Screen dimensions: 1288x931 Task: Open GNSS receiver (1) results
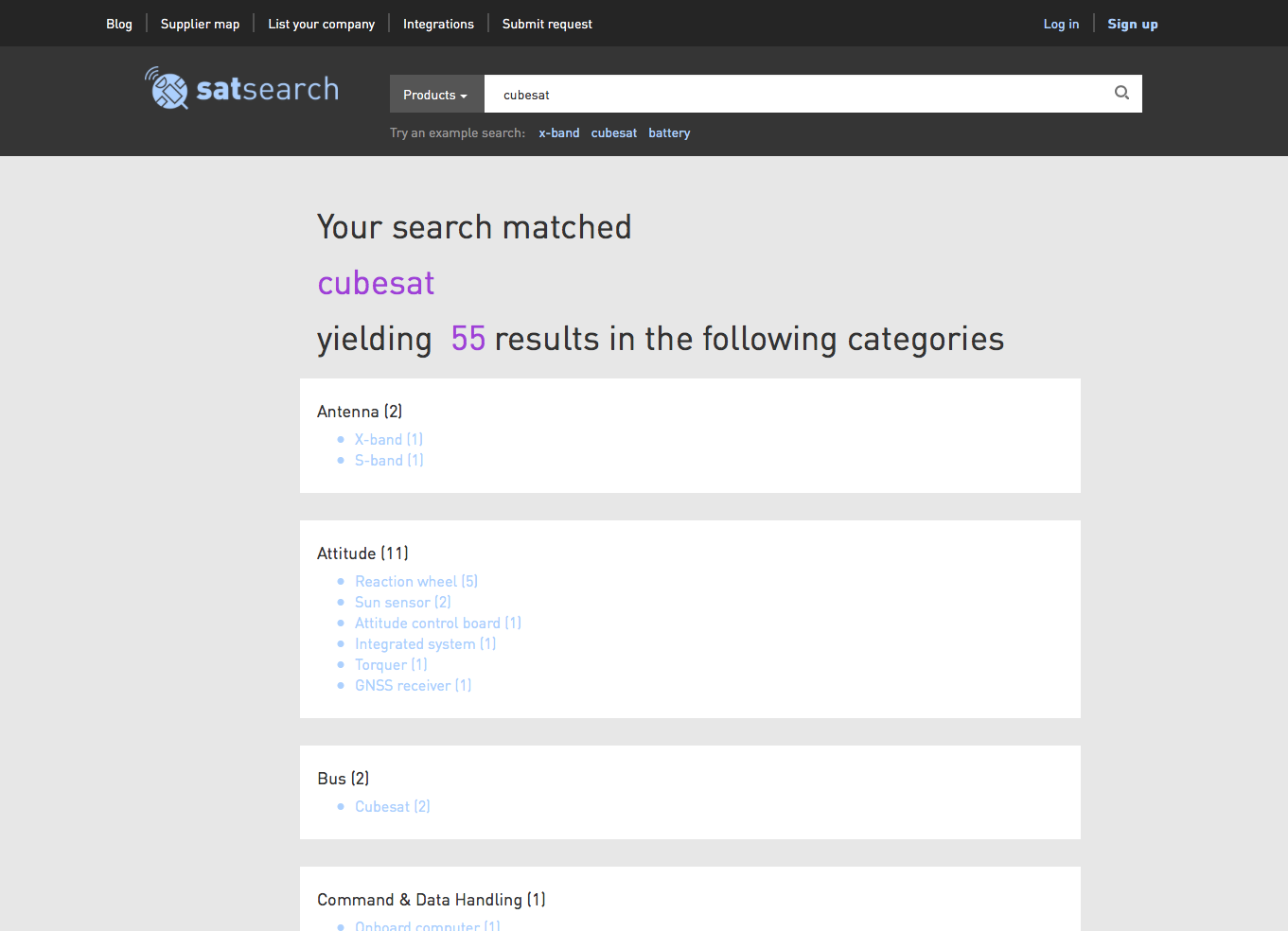pyautogui.click(x=414, y=685)
